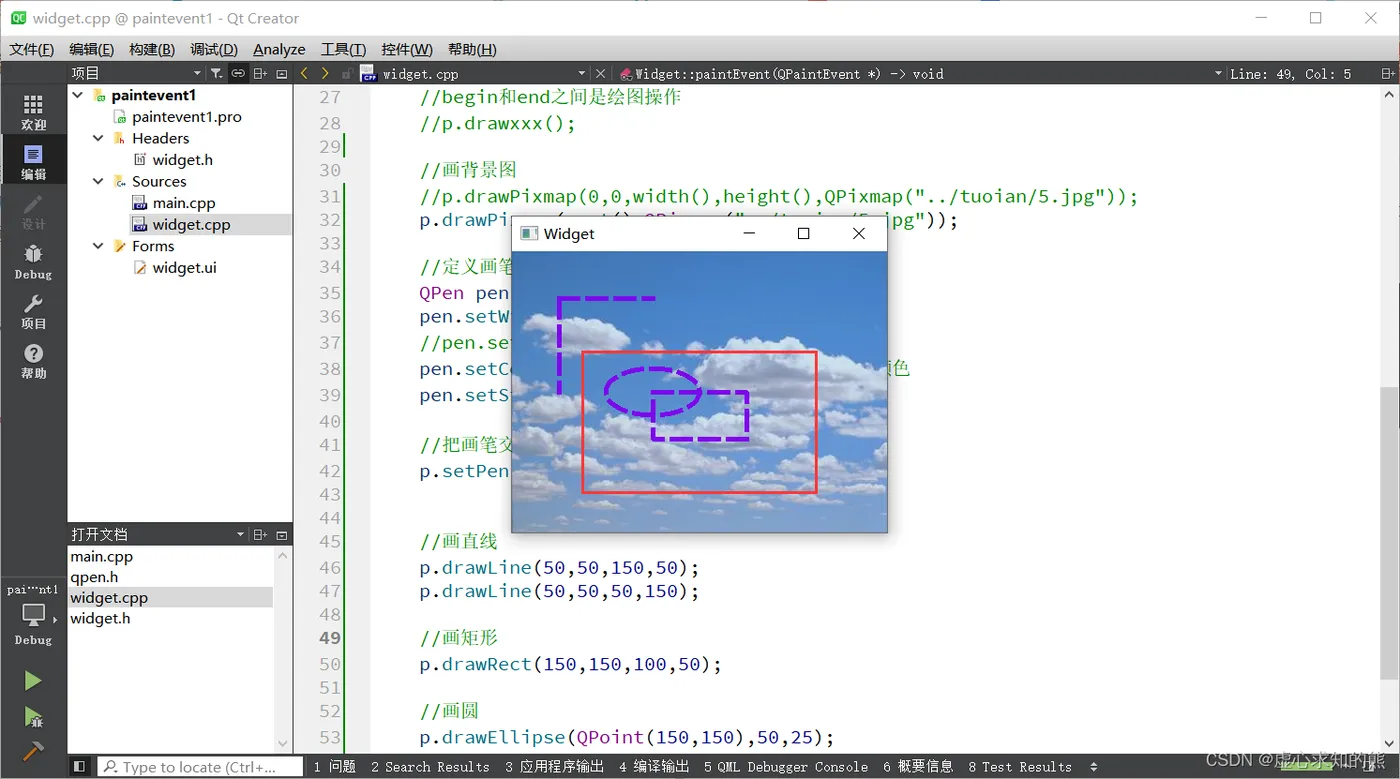Open the 控件(W) menu
1400x779 pixels.
pyautogui.click(x=407, y=49)
